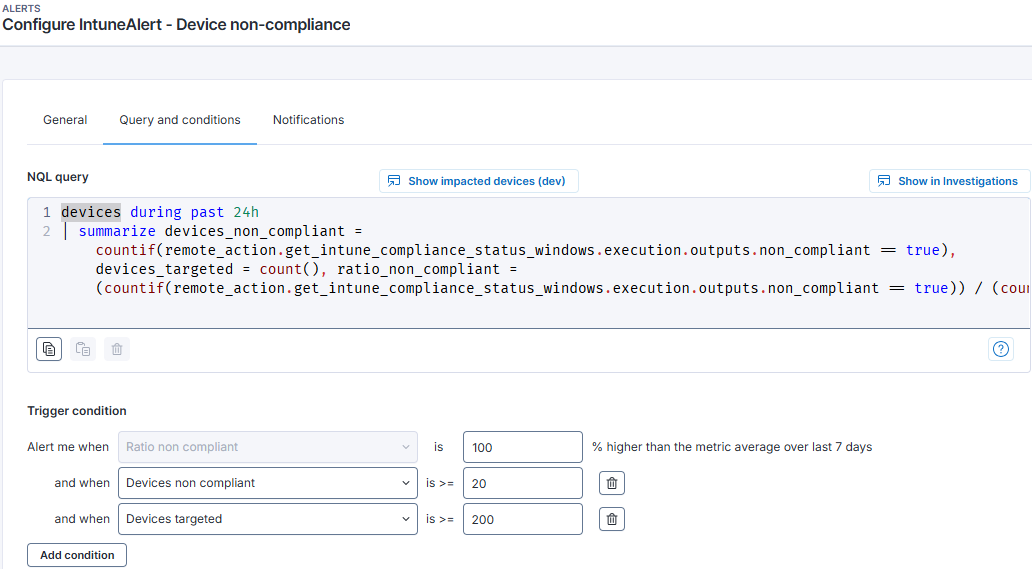This screenshot has height=569, width=1032.
Task: Click the threshold field containing 100
Action: (x=522, y=447)
